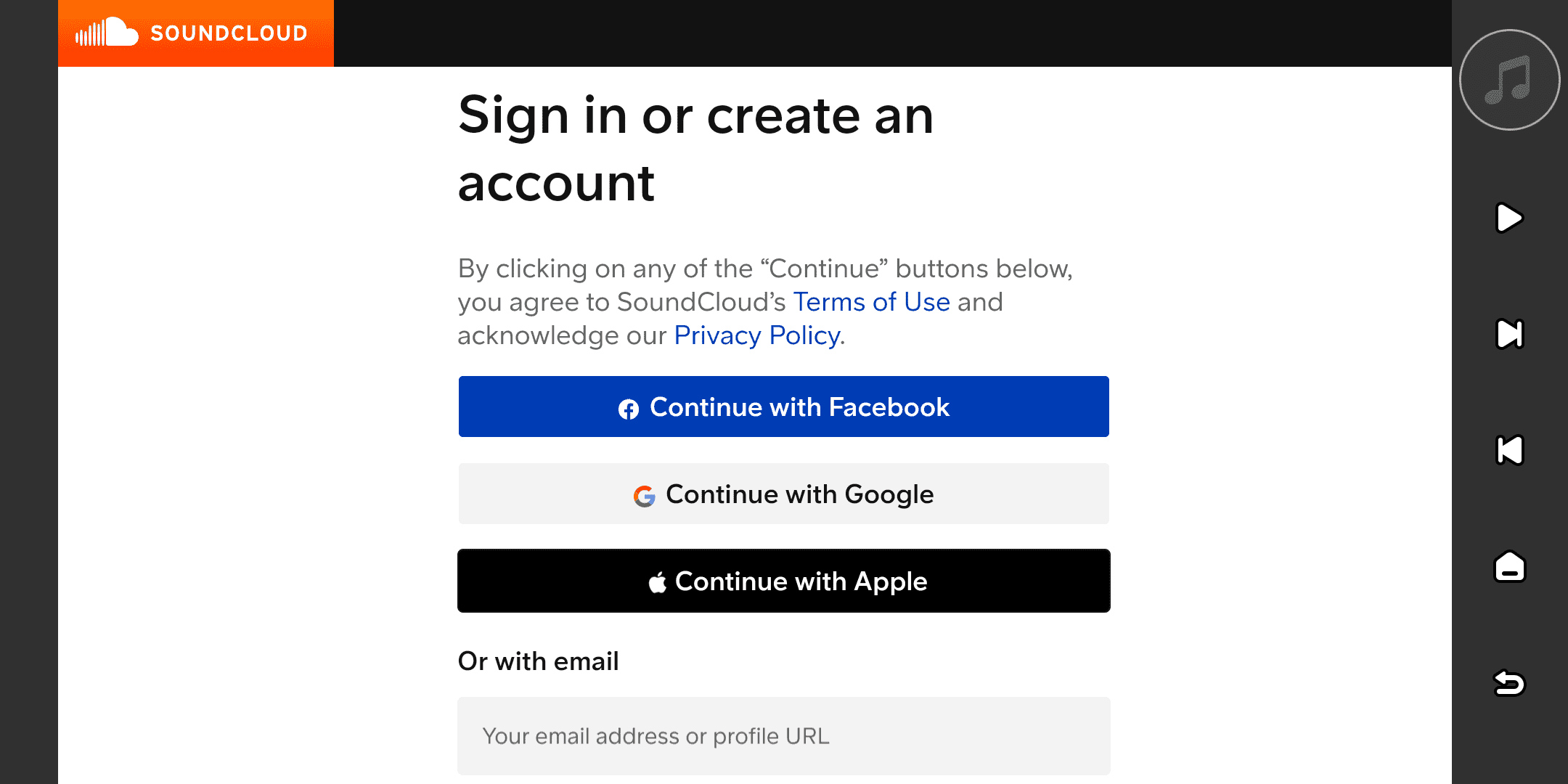Click the "By clicking on any" agreement text
This screenshot has width=1568, height=784.
[764, 269]
